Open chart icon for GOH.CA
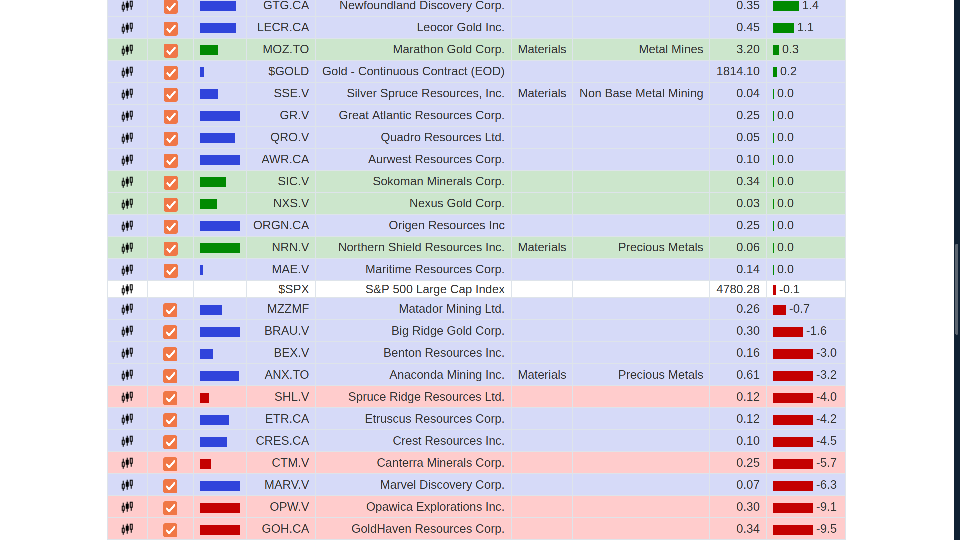 coord(127,530)
